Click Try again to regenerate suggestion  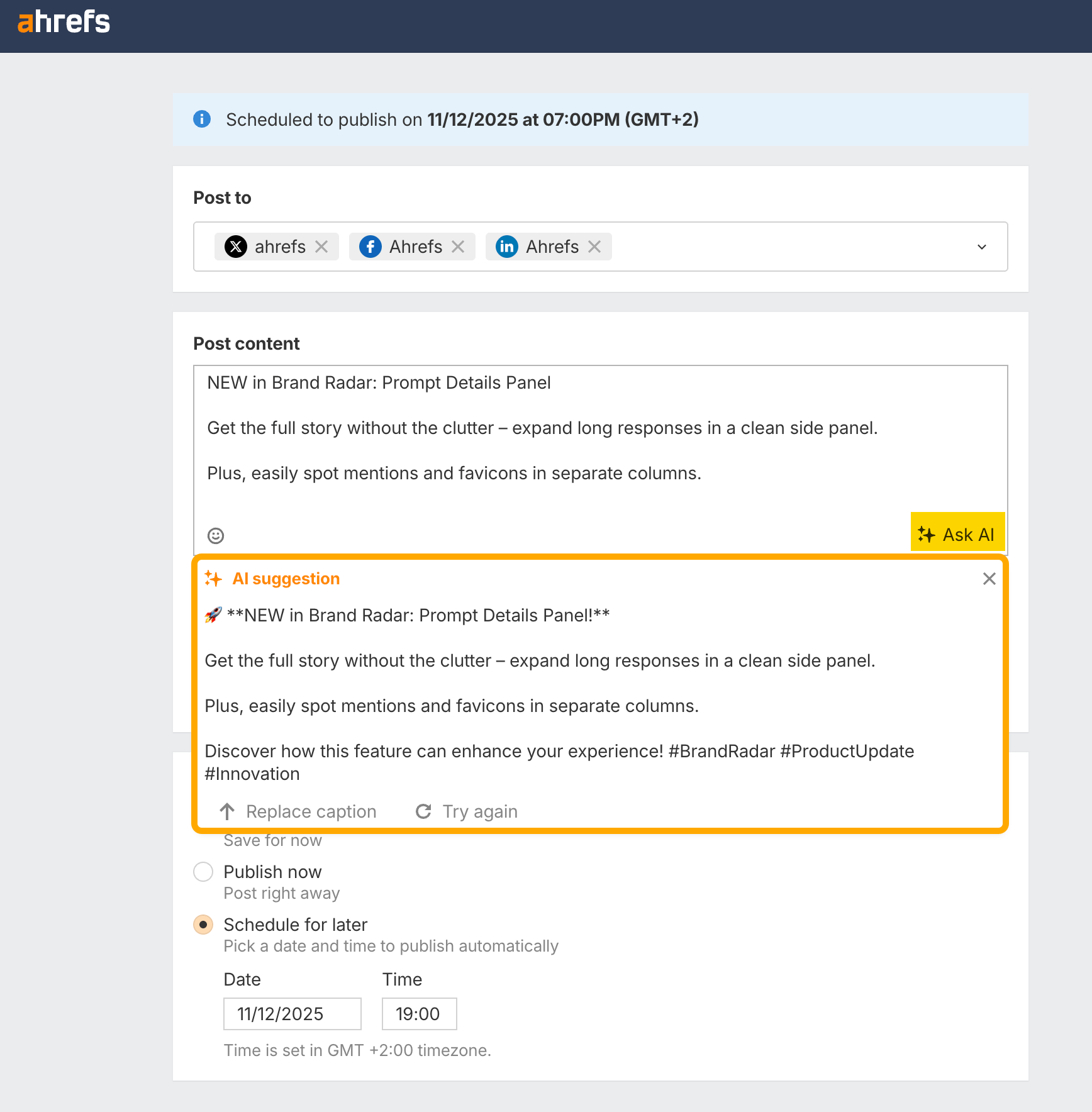click(x=465, y=811)
